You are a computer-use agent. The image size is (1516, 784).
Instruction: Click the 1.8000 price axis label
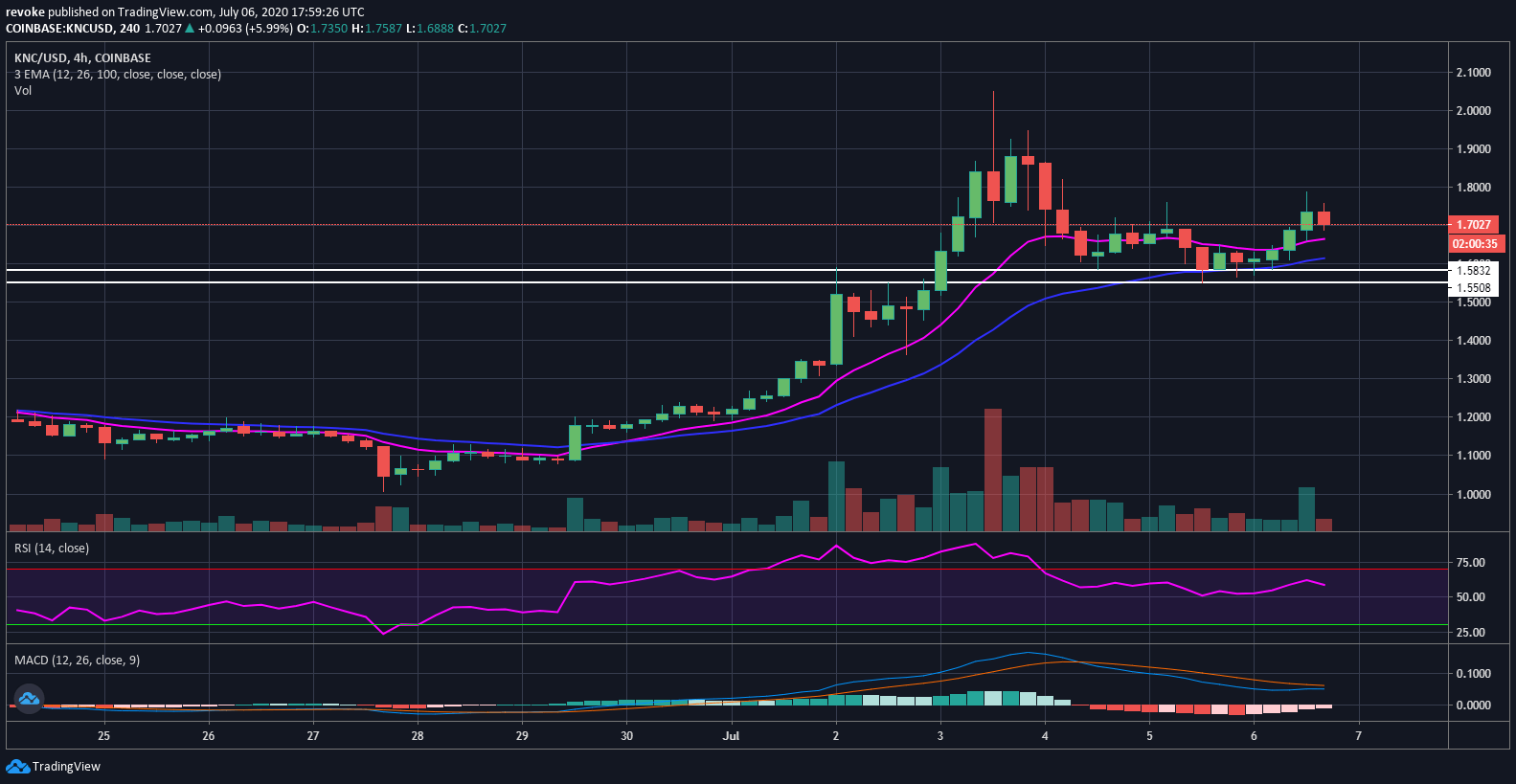click(1474, 188)
